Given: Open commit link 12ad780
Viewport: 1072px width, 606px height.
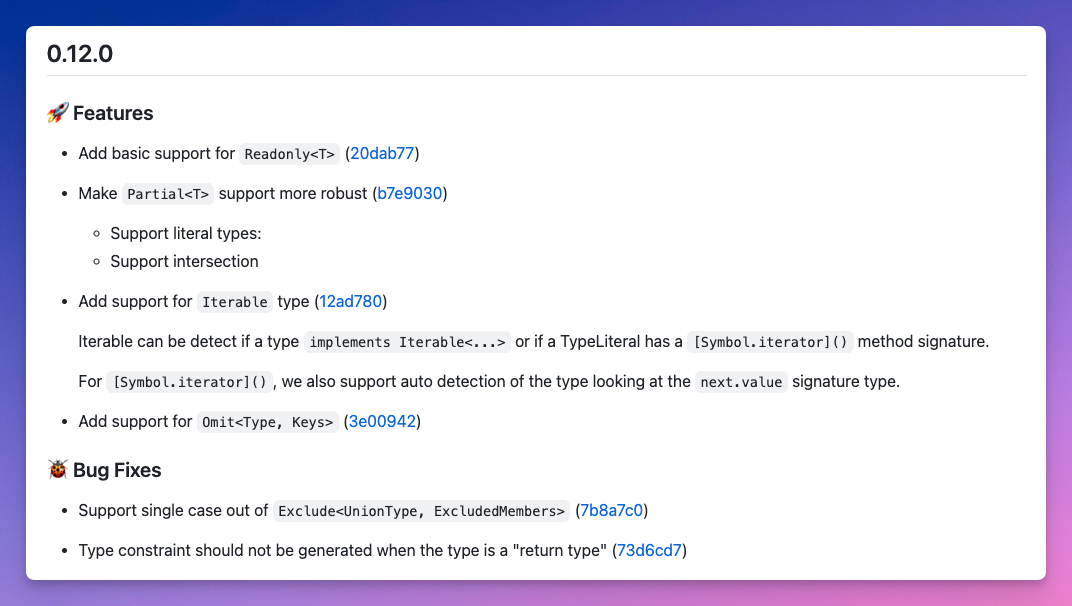Looking at the screenshot, I should (x=350, y=301).
